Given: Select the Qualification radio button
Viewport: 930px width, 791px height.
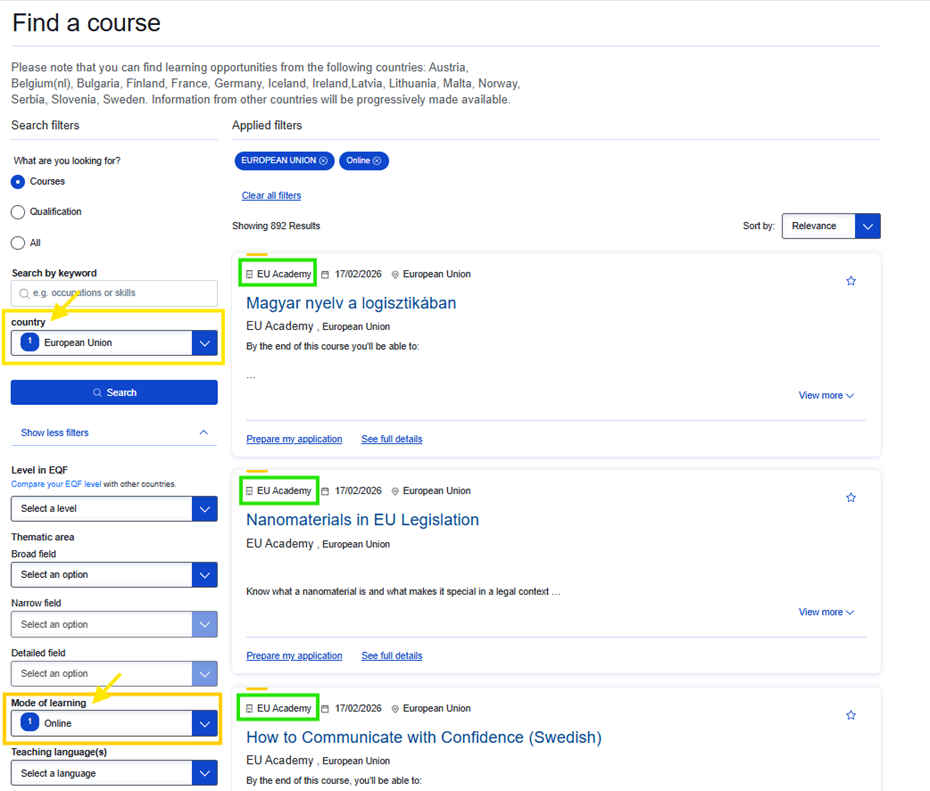Looking at the screenshot, I should tap(18, 212).
